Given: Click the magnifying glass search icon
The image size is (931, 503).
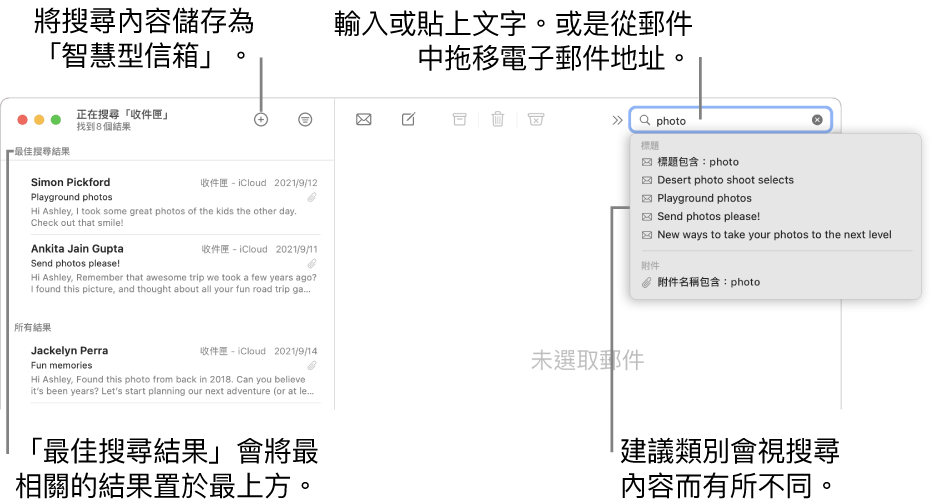Looking at the screenshot, I should 644,120.
